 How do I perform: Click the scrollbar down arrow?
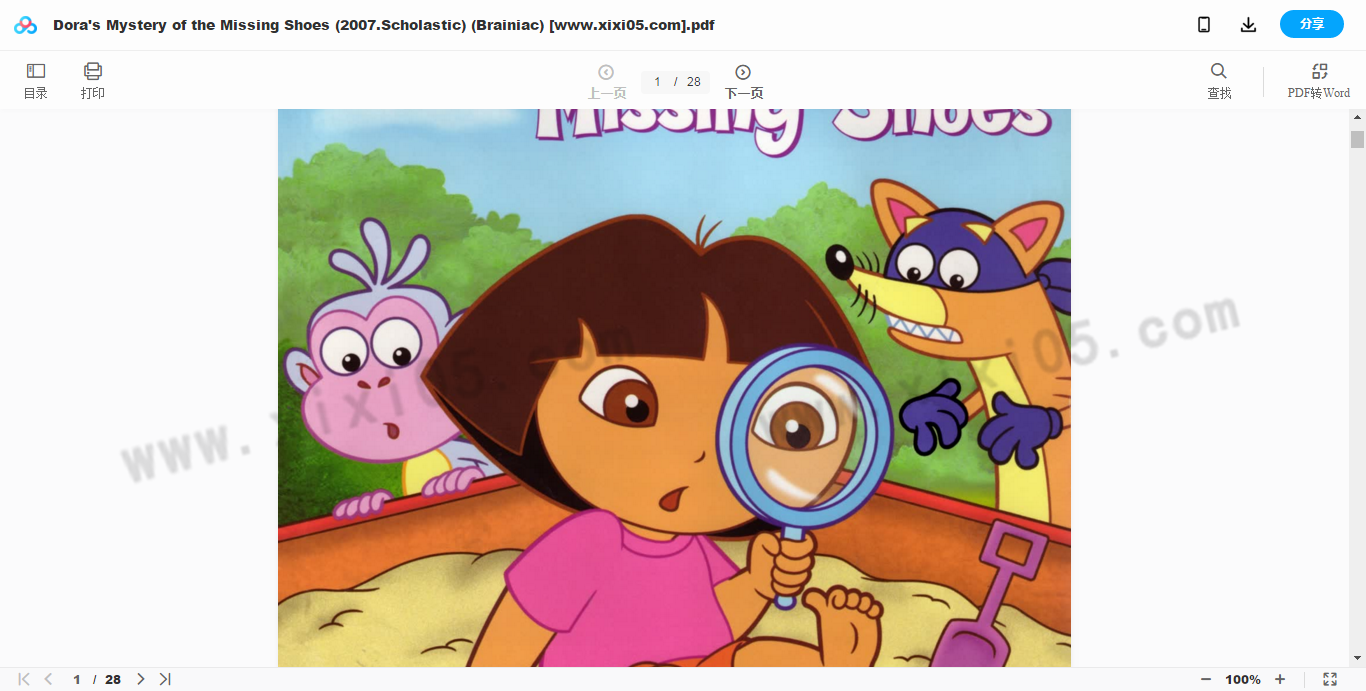1357,658
